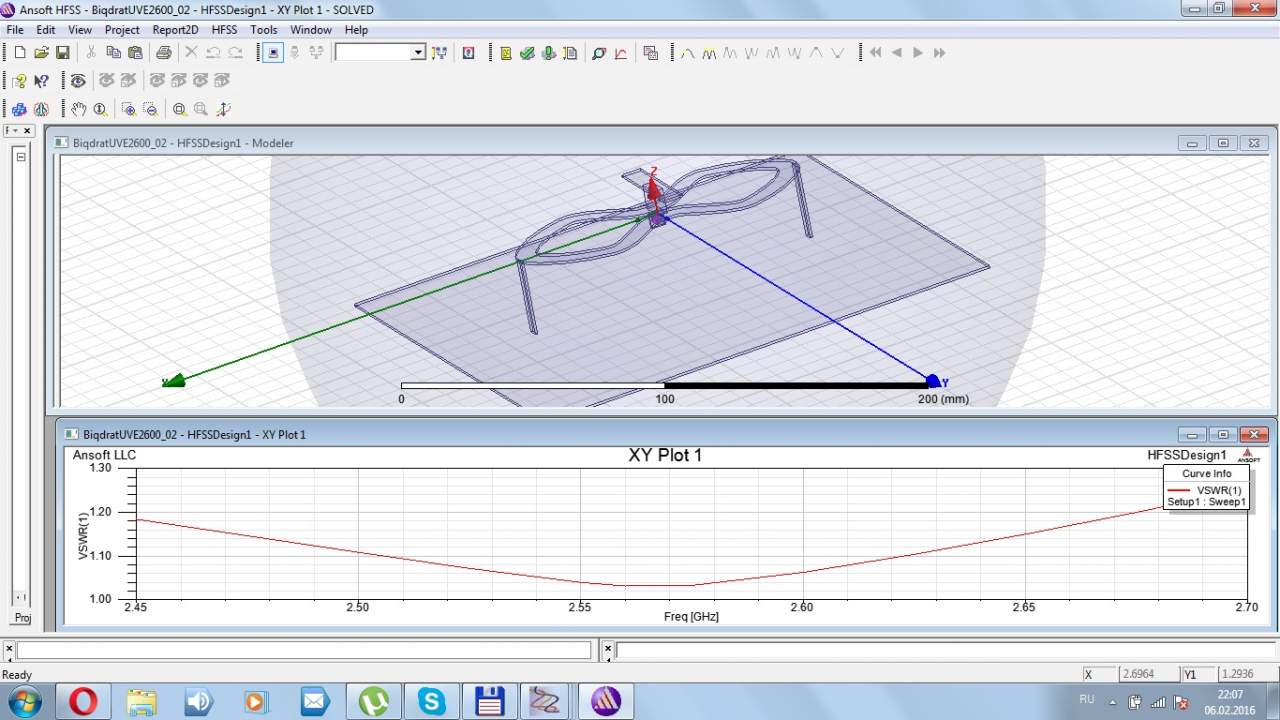Viewport: 1280px width, 720px height.
Task: Select the Pan hand tool
Action: pos(79,109)
